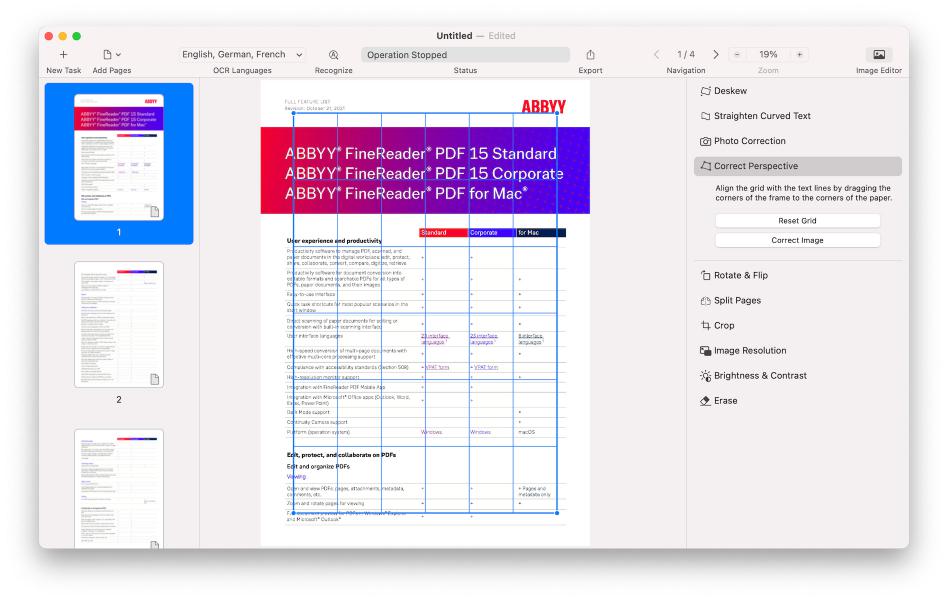
Task: Click the macOS cell in platform row
Action: (x=527, y=432)
